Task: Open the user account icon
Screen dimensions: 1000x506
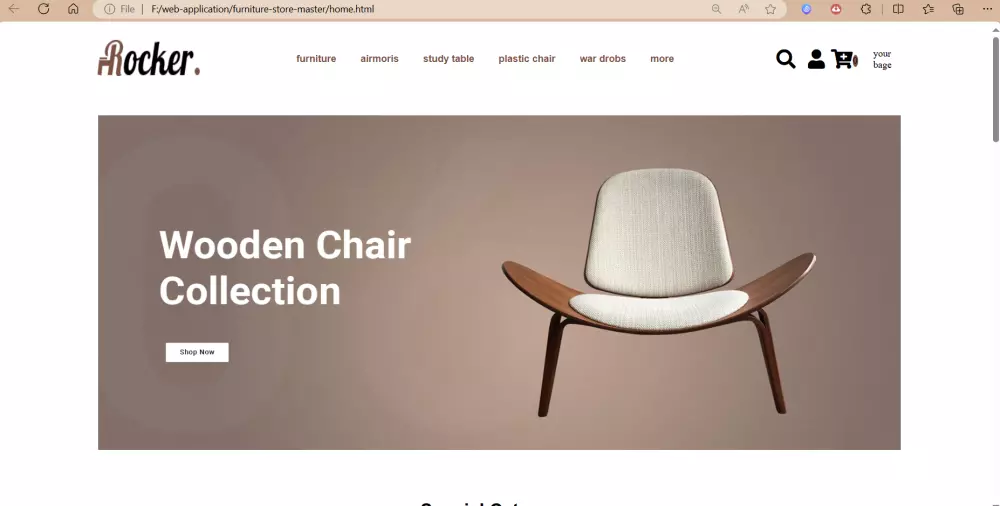Action: point(816,59)
